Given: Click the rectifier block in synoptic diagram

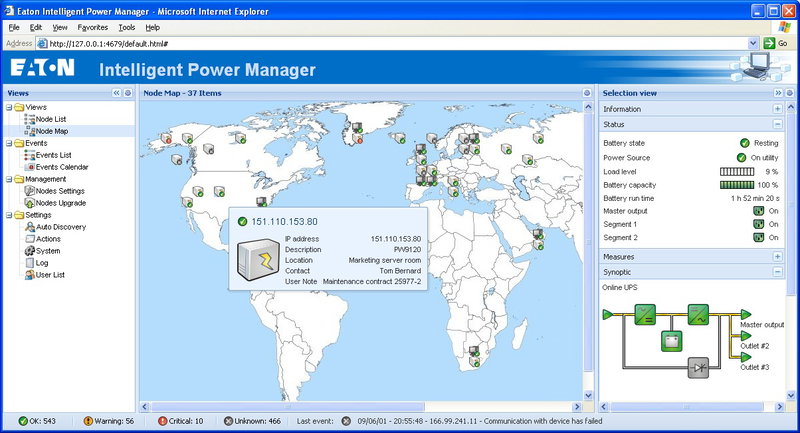Looking at the screenshot, I should click(645, 315).
